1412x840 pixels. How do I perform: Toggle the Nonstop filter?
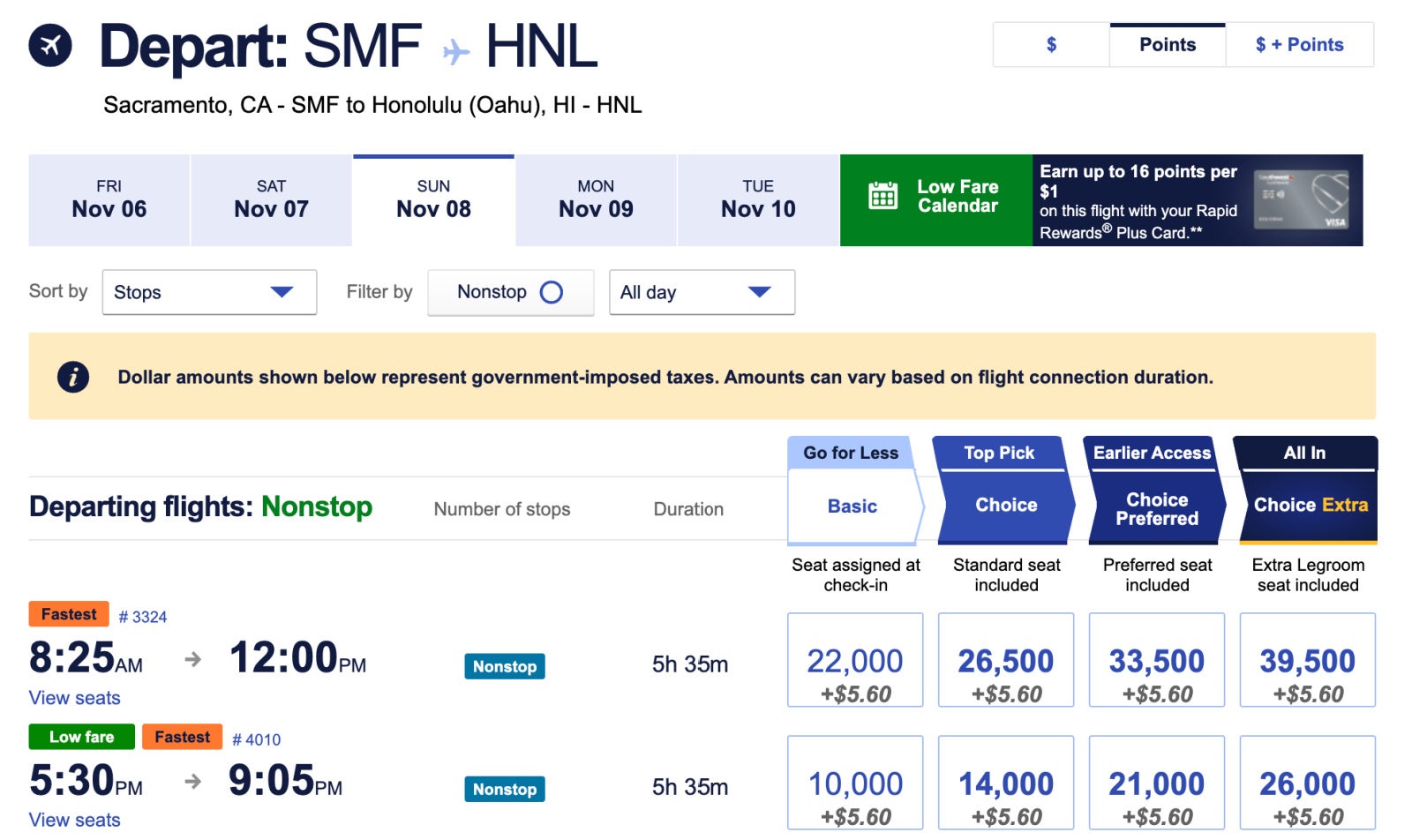[510, 292]
